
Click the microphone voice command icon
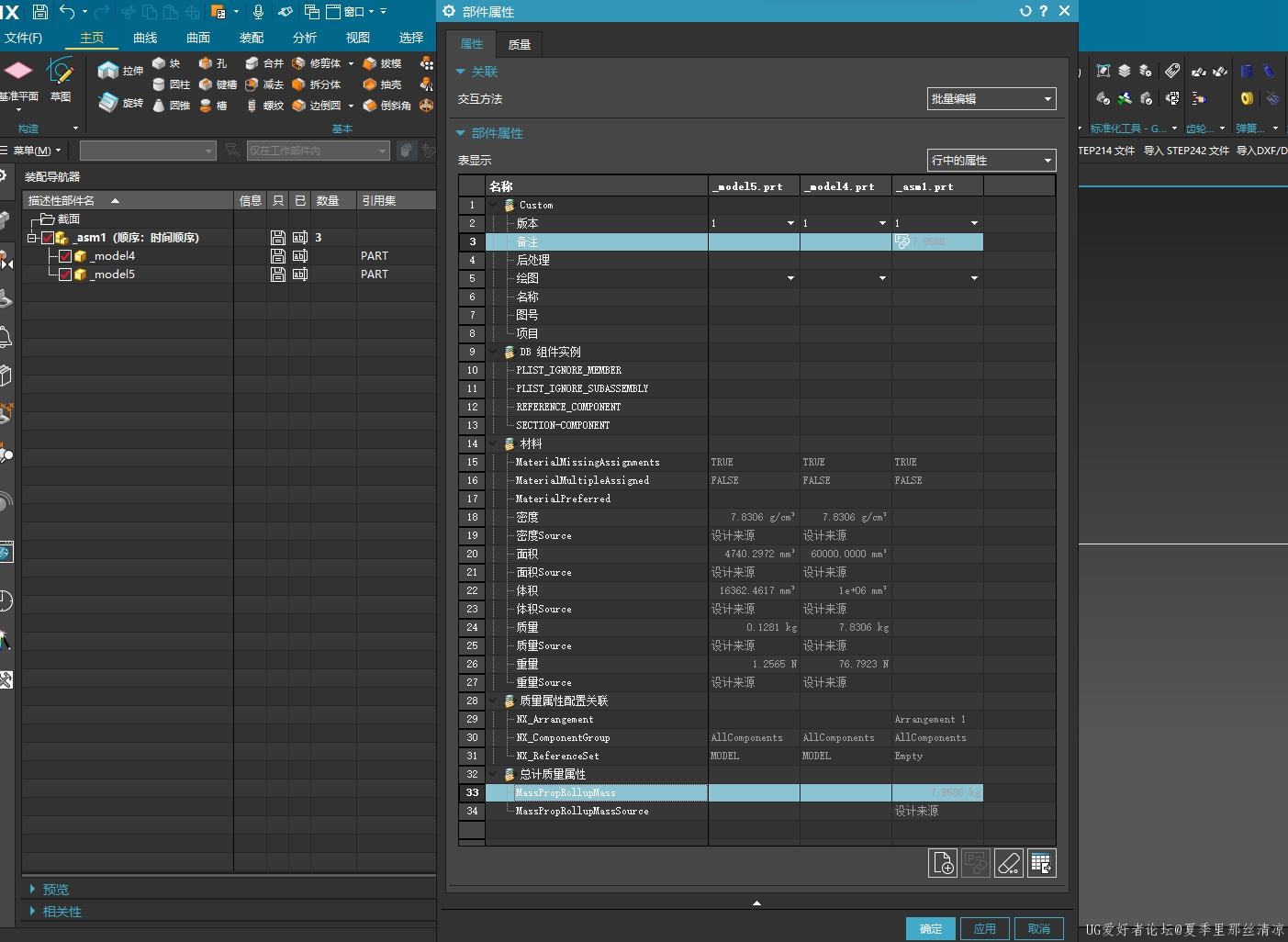[x=258, y=12]
